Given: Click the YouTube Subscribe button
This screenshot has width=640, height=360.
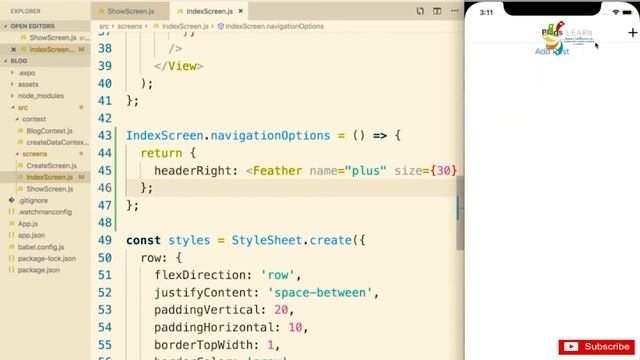Looking at the screenshot, I should pyautogui.click(x=596, y=347).
